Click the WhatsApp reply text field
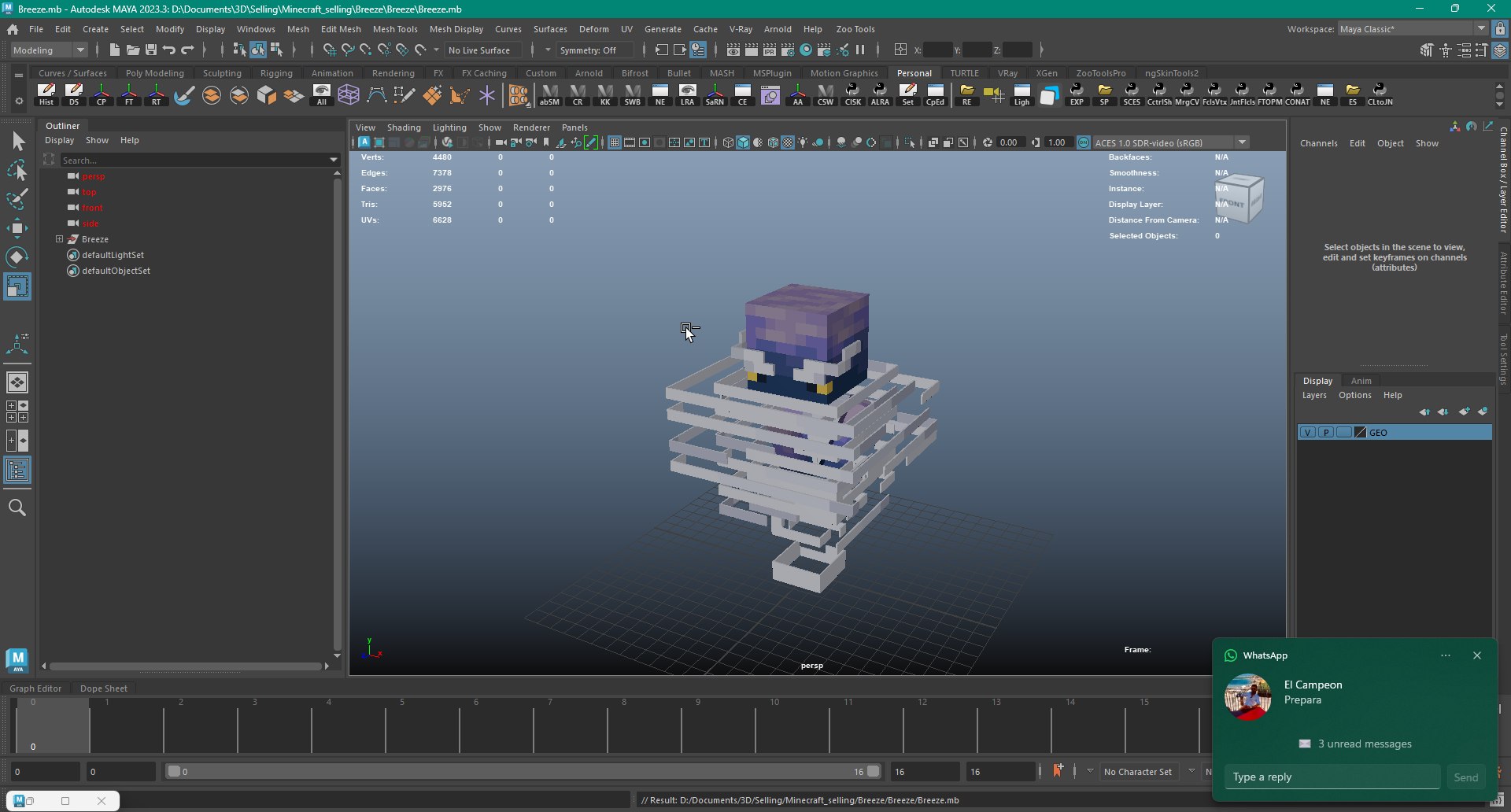The height and width of the screenshot is (812, 1511). [1332, 777]
